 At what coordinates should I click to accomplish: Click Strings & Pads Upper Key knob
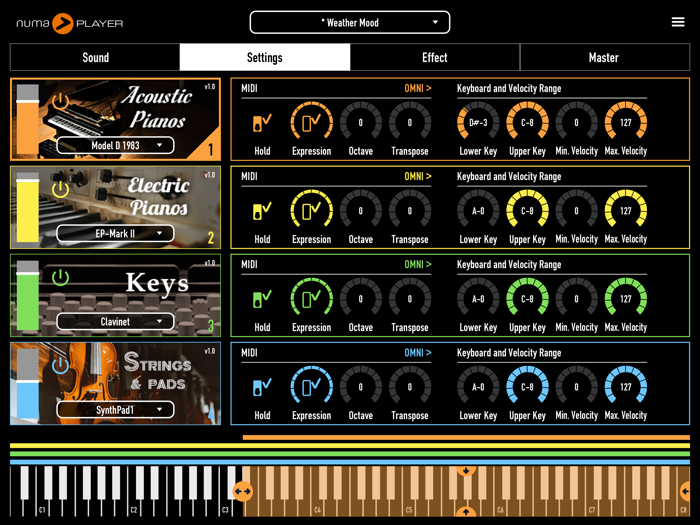(x=527, y=387)
